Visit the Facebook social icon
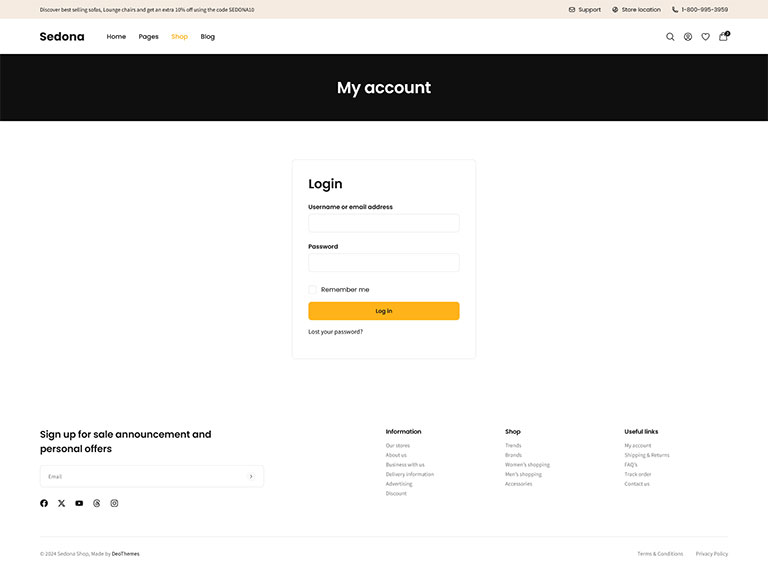 tap(44, 503)
